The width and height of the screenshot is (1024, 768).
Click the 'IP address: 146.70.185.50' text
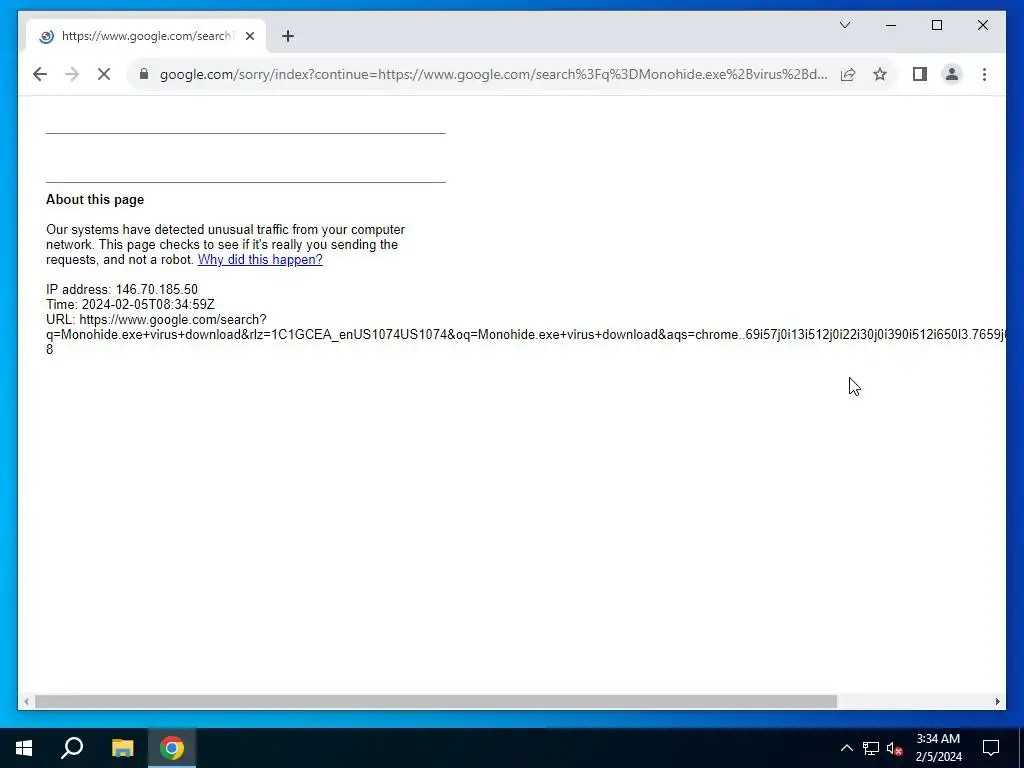[121, 289]
